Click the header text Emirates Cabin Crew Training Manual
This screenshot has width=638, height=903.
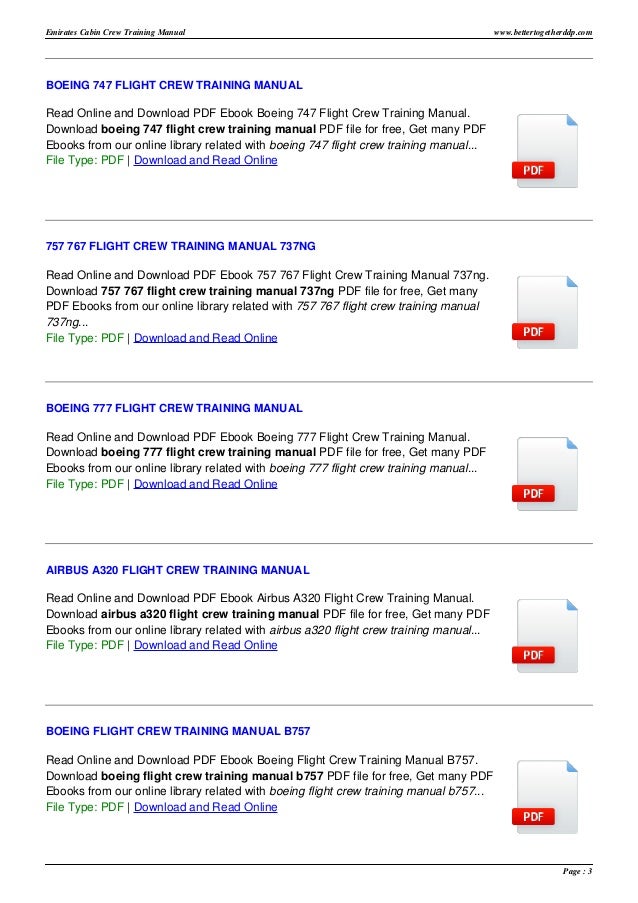click(115, 32)
